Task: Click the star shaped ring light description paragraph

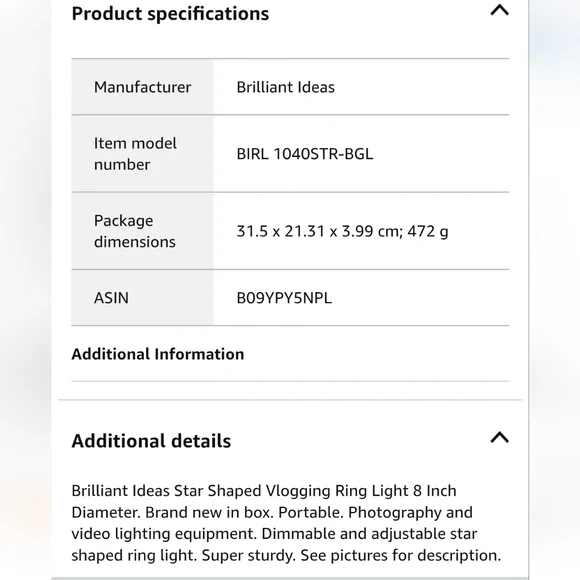Action: tap(286, 523)
